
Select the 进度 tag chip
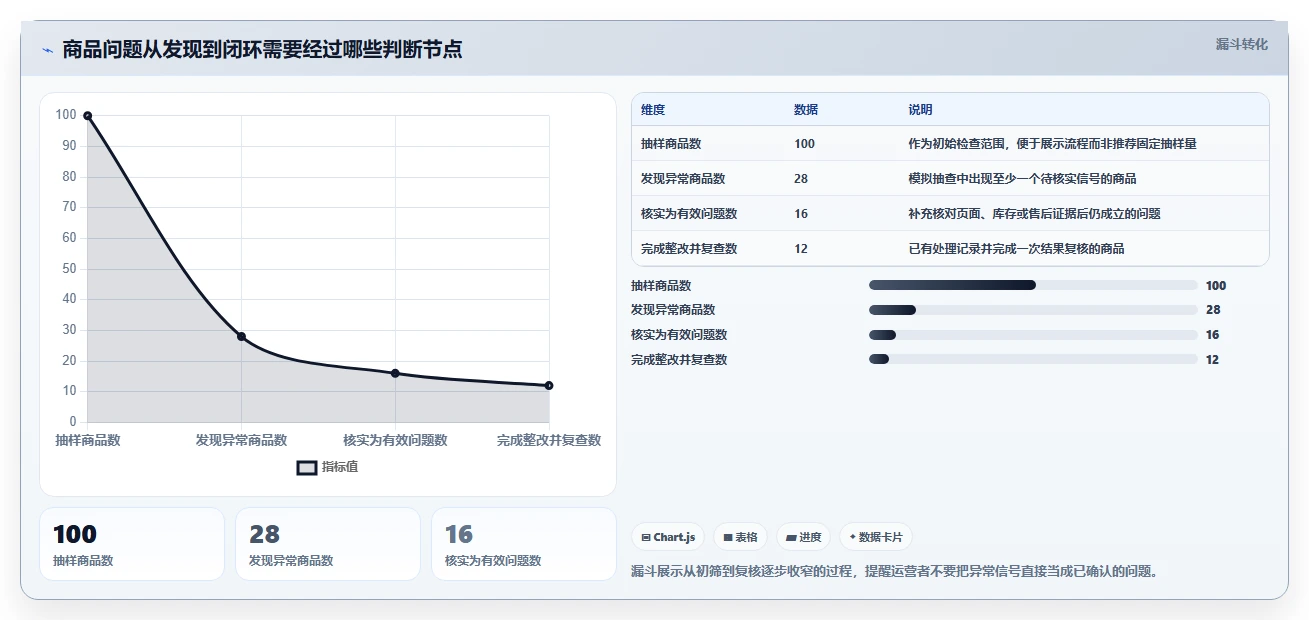pyautogui.click(x=803, y=537)
